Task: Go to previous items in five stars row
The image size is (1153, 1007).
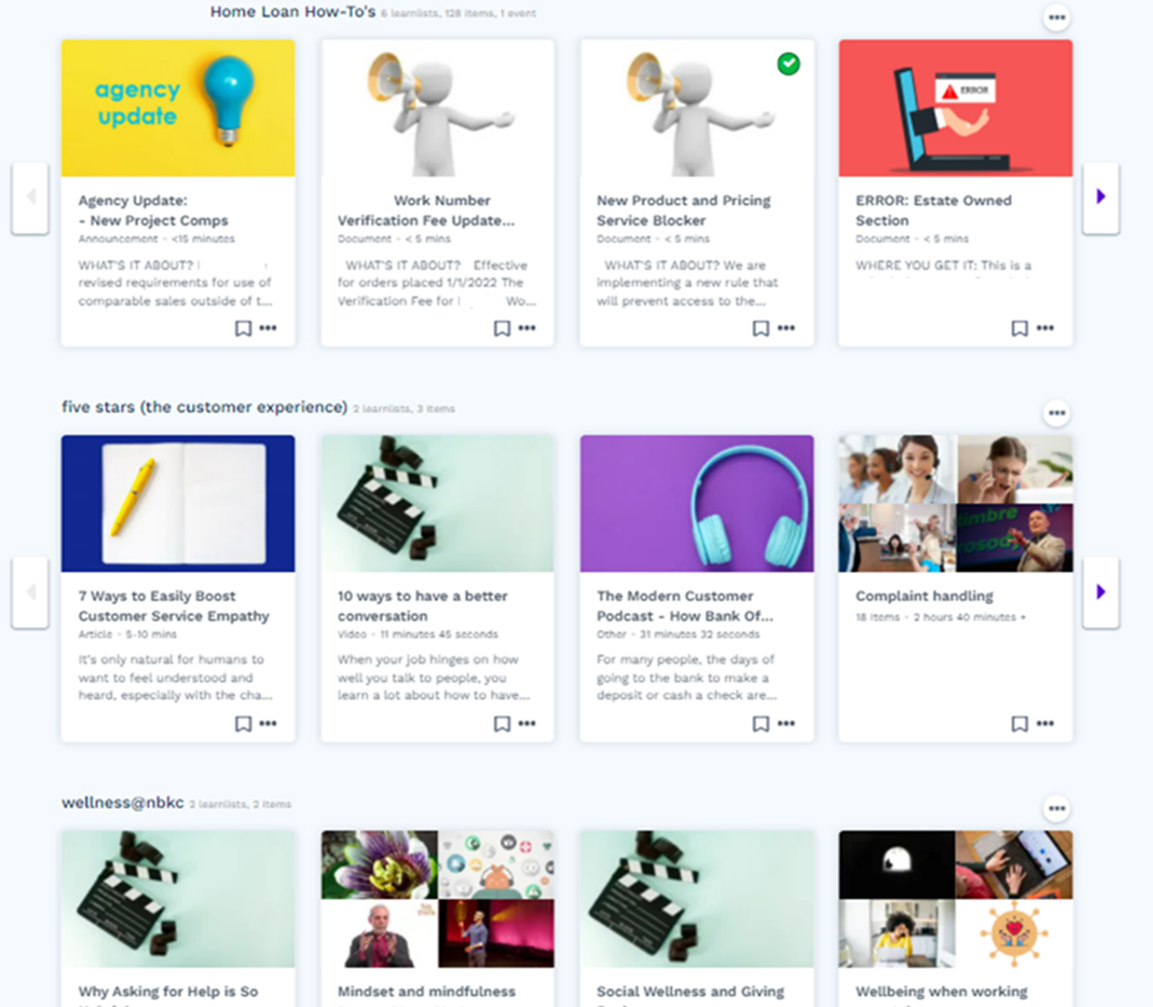Action: (x=30, y=592)
